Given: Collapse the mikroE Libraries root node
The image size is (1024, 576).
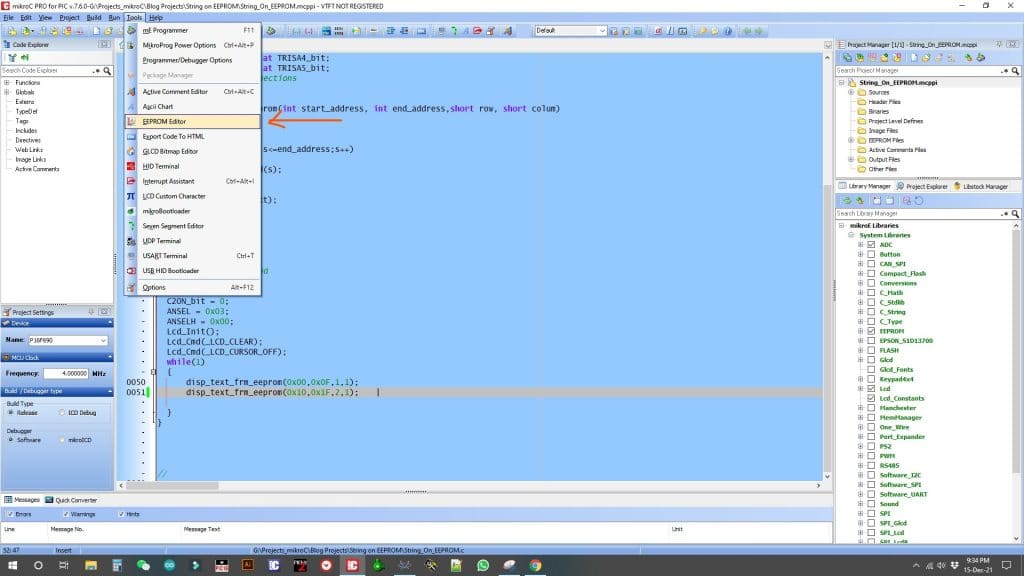Looking at the screenshot, I should point(842,225).
